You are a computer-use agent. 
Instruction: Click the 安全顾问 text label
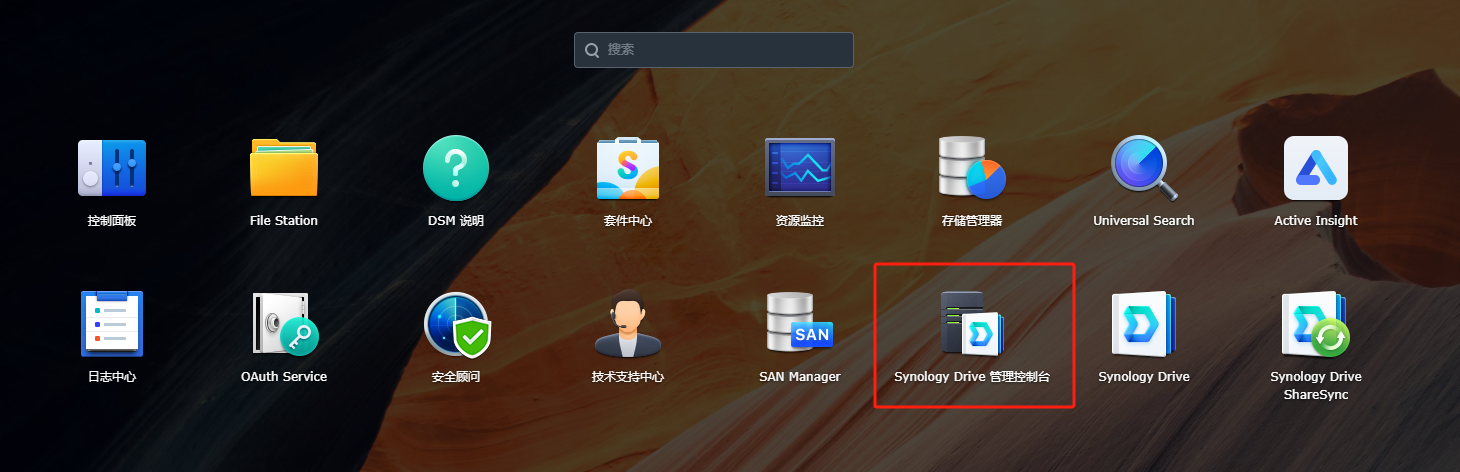[456, 377]
